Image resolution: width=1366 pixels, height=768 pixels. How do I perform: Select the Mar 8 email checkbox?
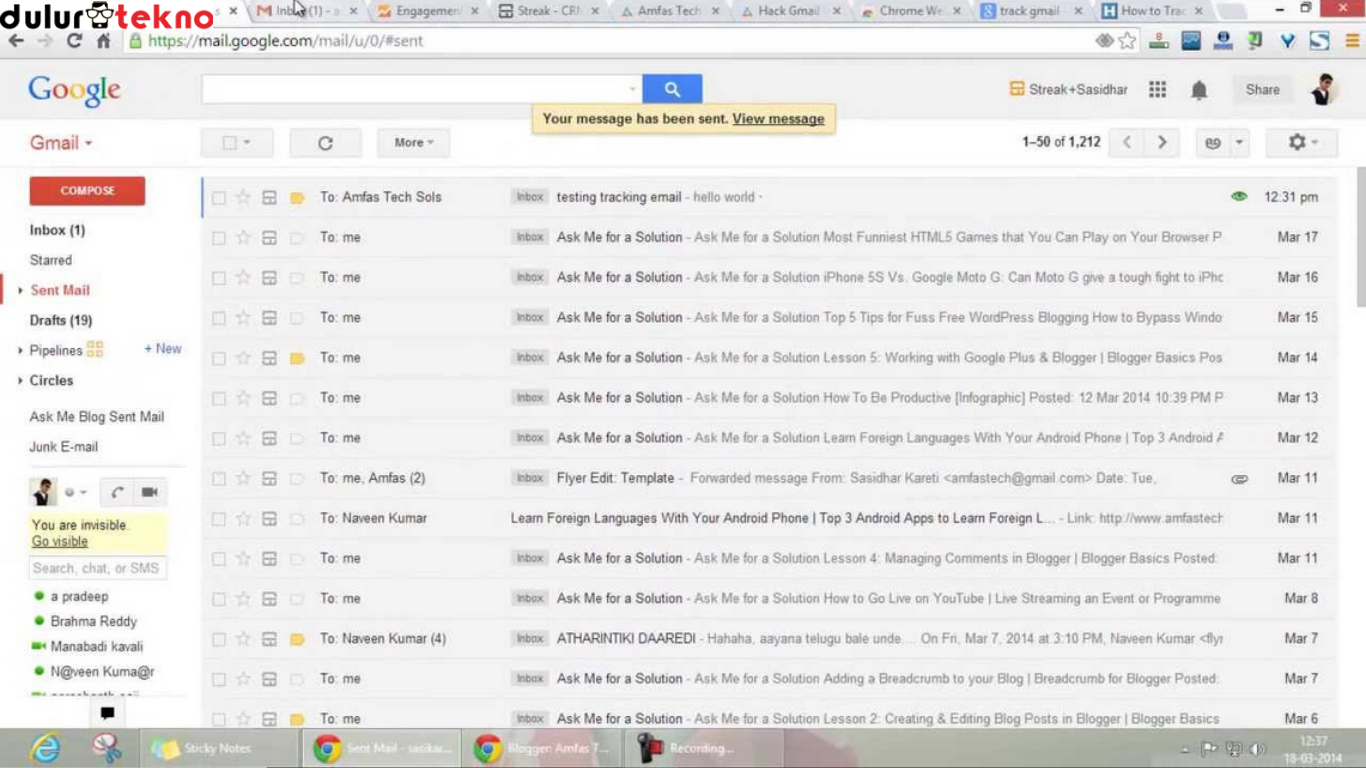219,599
